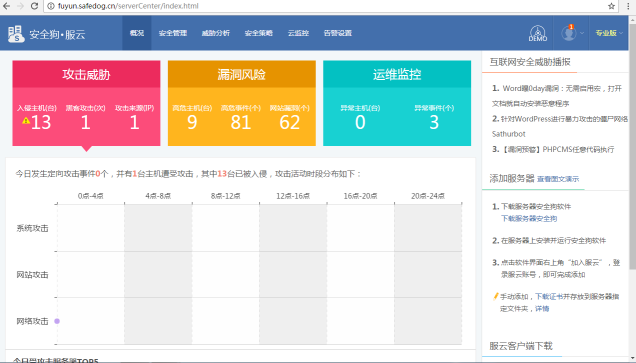Open the DEMO icon in header
This screenshot has width=636, height=363.
tap(538, 33)
